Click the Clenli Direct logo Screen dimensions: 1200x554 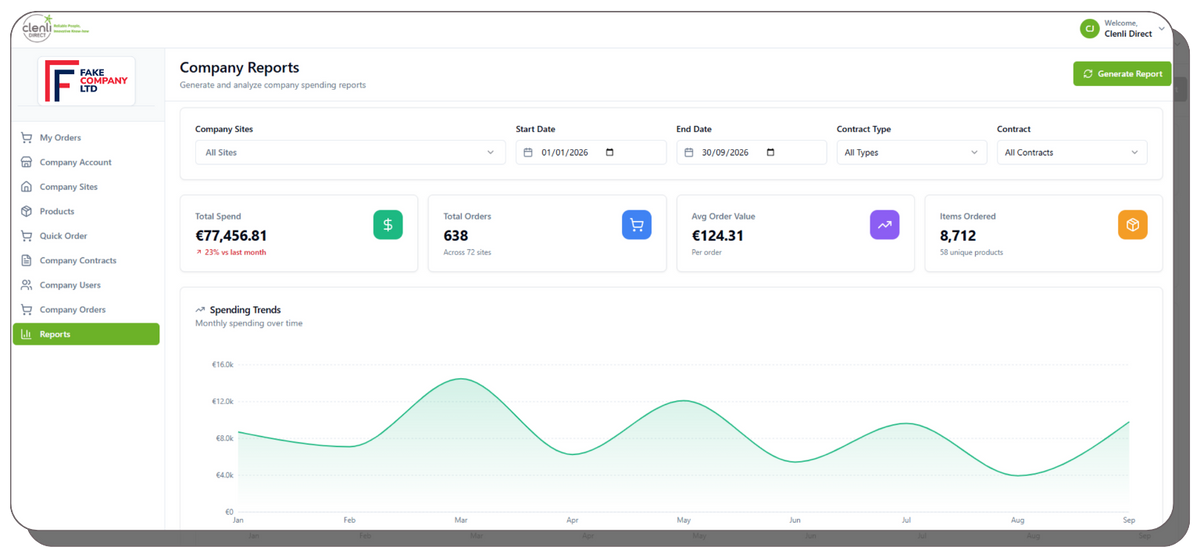pos(55,28)
